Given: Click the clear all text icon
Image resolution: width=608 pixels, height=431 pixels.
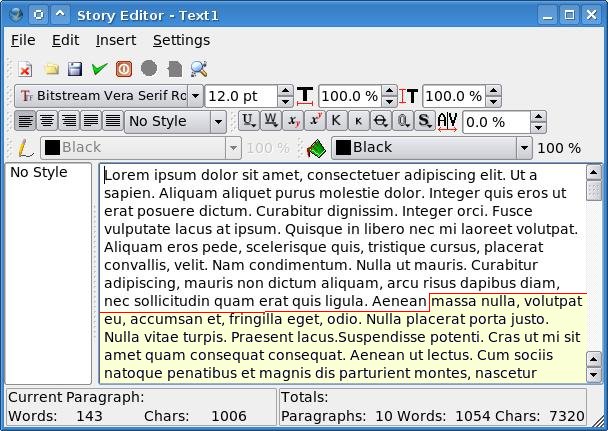Looking at the screenshot, I should click(x=25, y=69).
